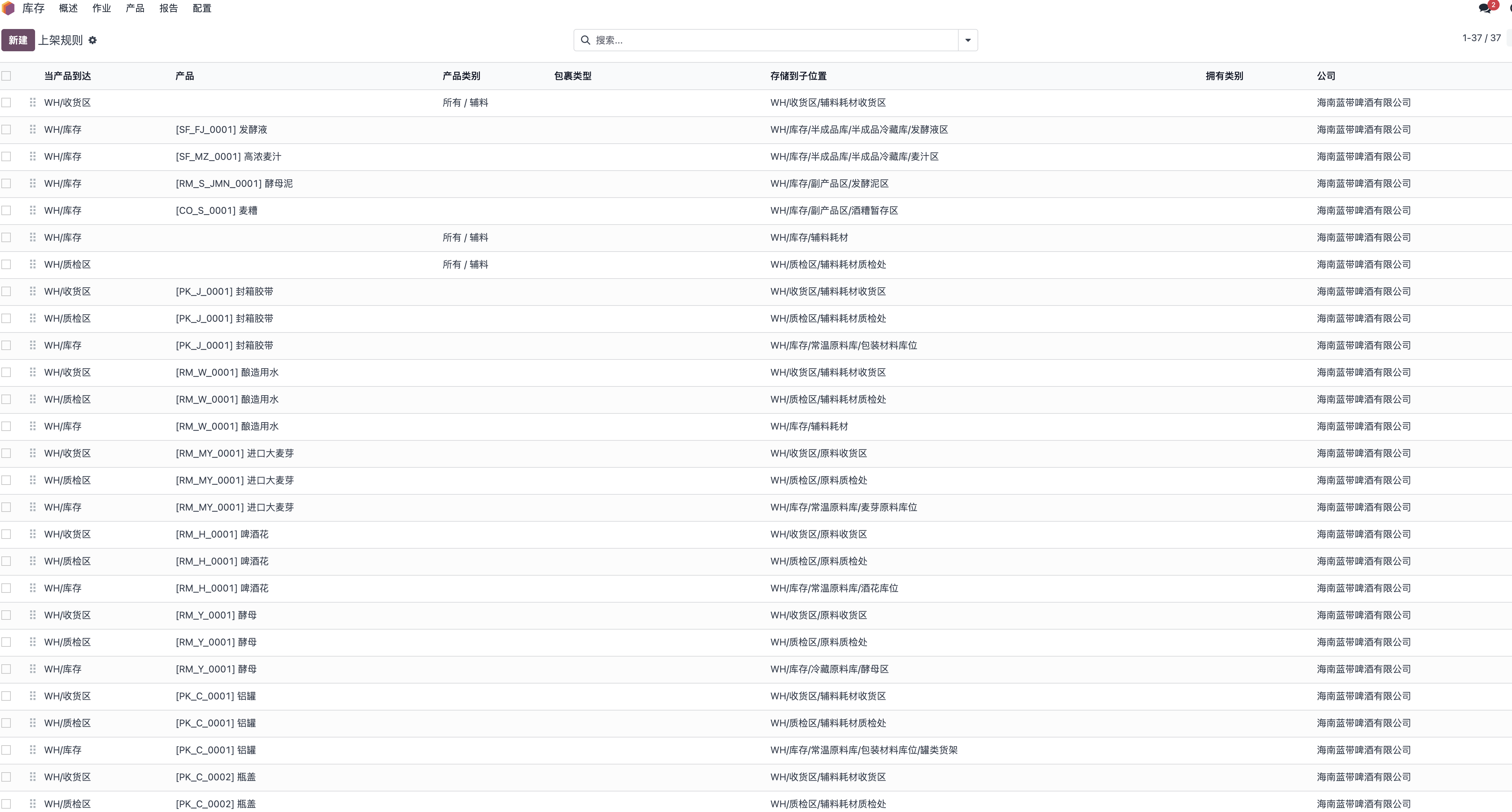Click WH/库存/常温原料库/包装材料库位/罐类货架 location cell
The image size is (1512, 812).
[864, 750]
